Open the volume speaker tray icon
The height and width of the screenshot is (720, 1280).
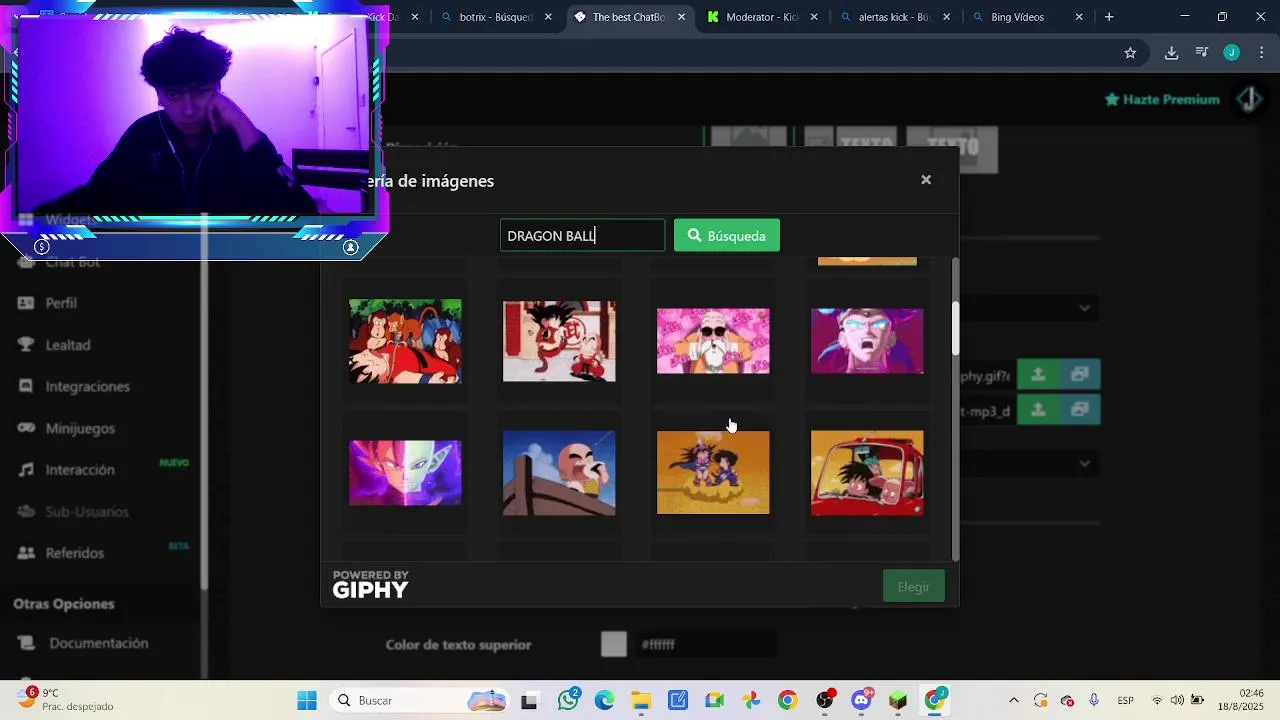(1177, 700)
